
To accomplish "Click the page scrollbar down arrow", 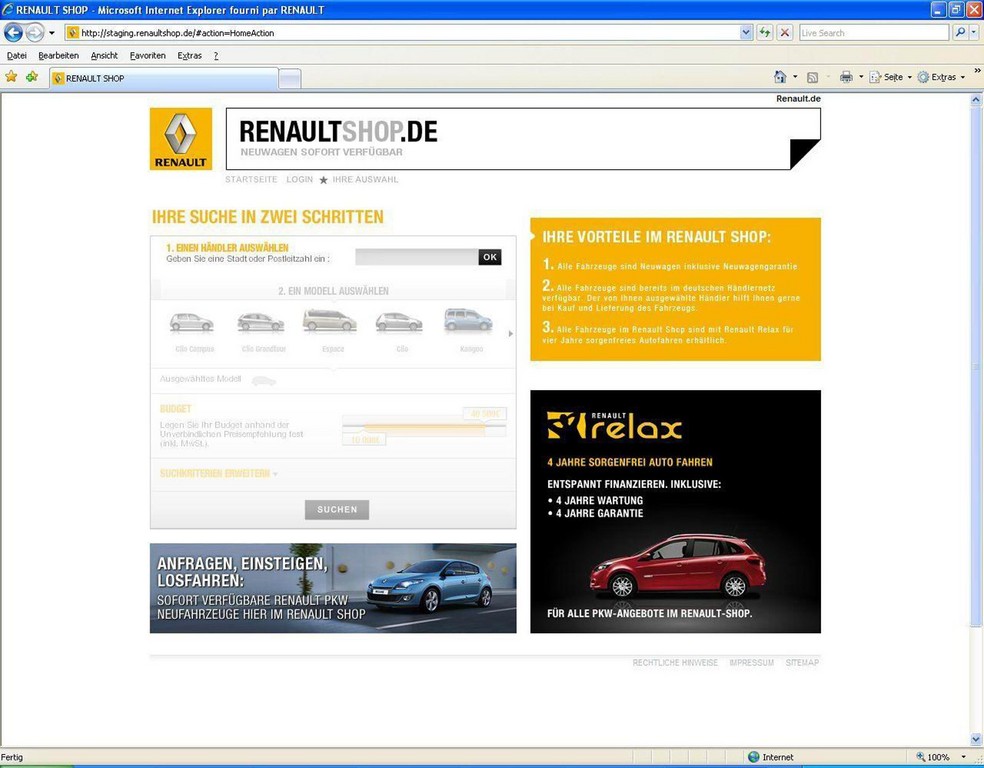I will point(976,739).
